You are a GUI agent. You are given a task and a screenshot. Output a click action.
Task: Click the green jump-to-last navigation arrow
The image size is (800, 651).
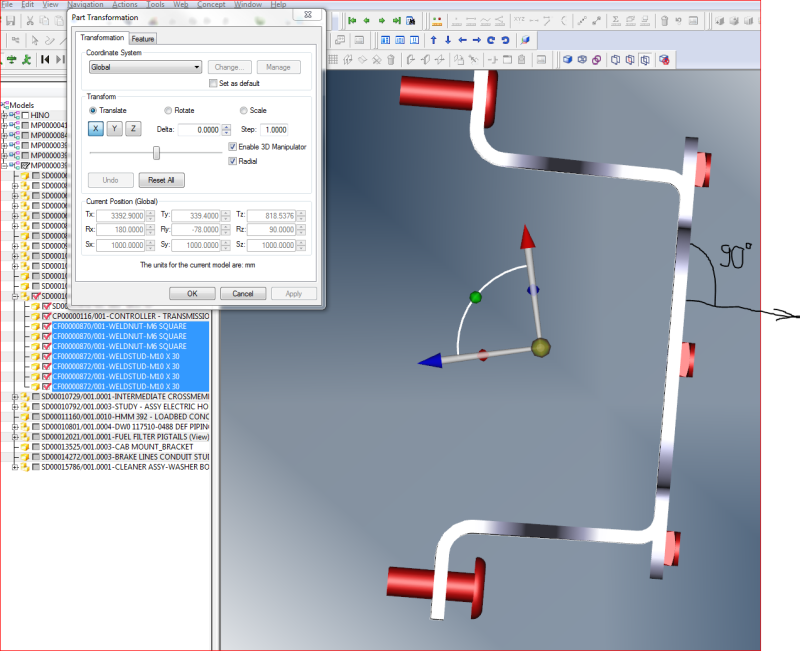click(396, 21)
